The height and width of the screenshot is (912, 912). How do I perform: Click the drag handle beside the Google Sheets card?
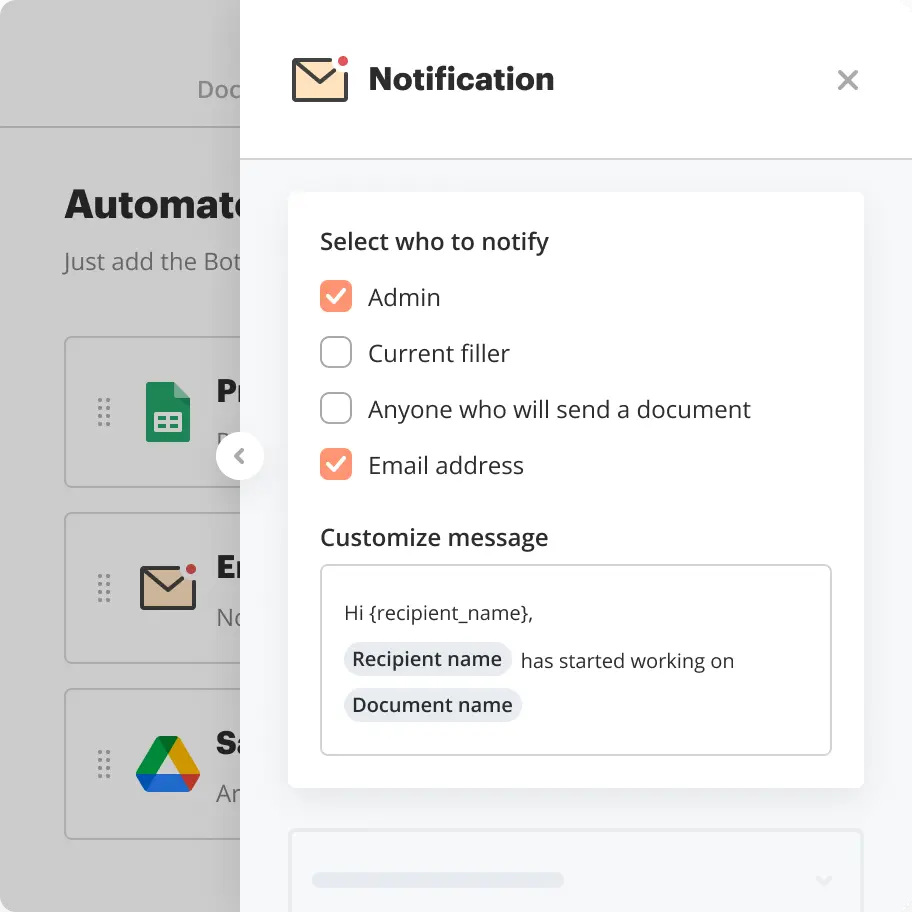point(104,412)
